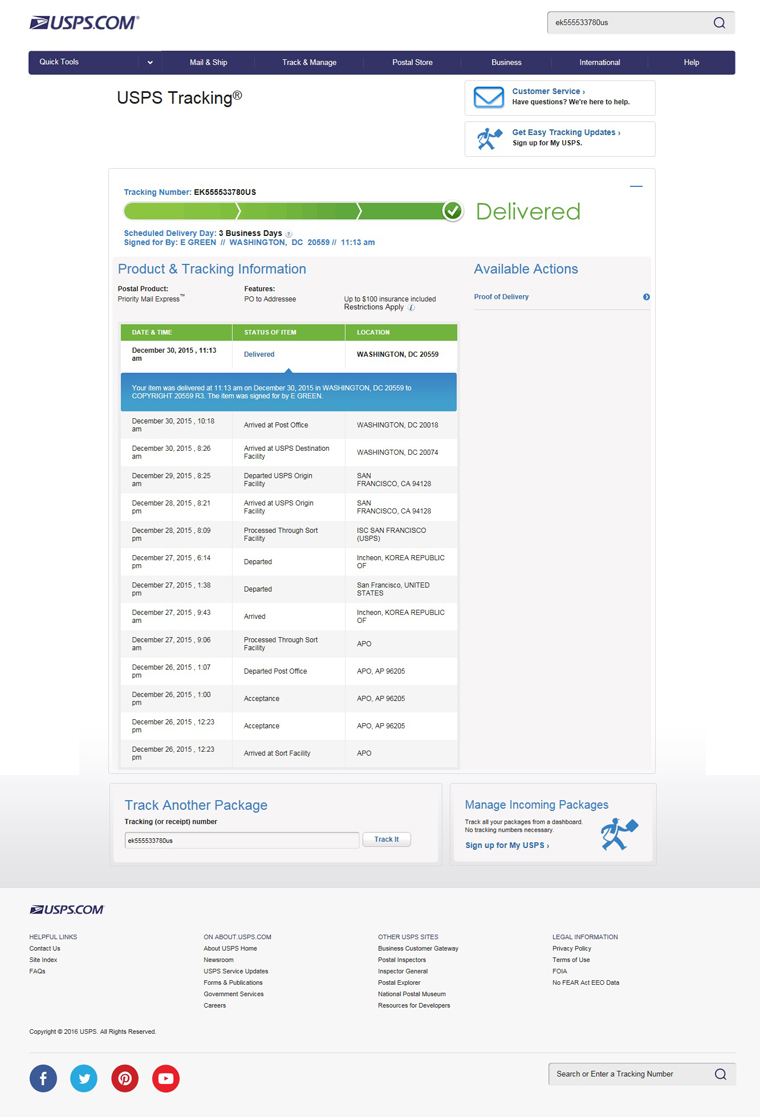Open the Mail & Ship menu
The height and width of the screenshot is (1117, 760).
click(208, 62)
